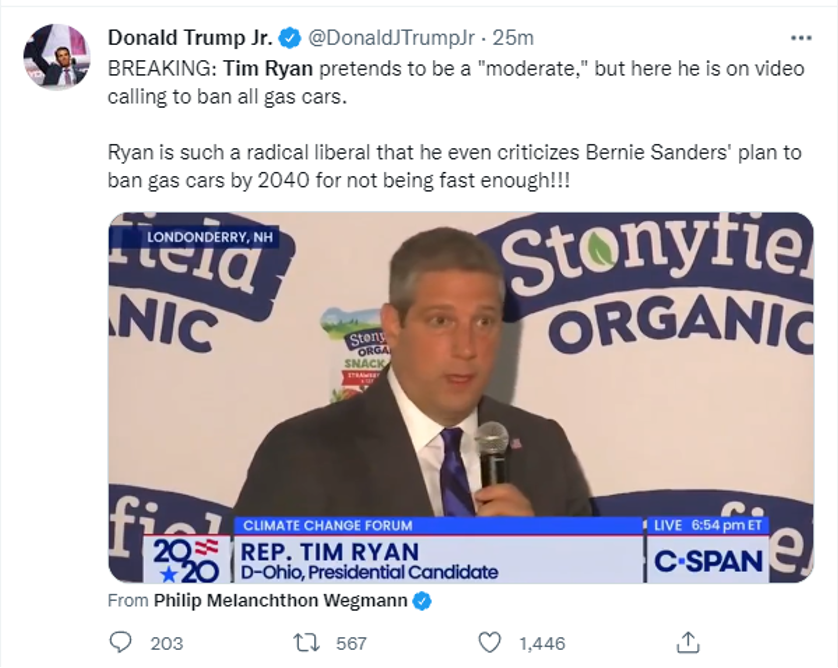Click the verified badge next to Philip Melanchthon Wegmann
The width and height of the screenshot is (838, 668).
tap(423, 601)
